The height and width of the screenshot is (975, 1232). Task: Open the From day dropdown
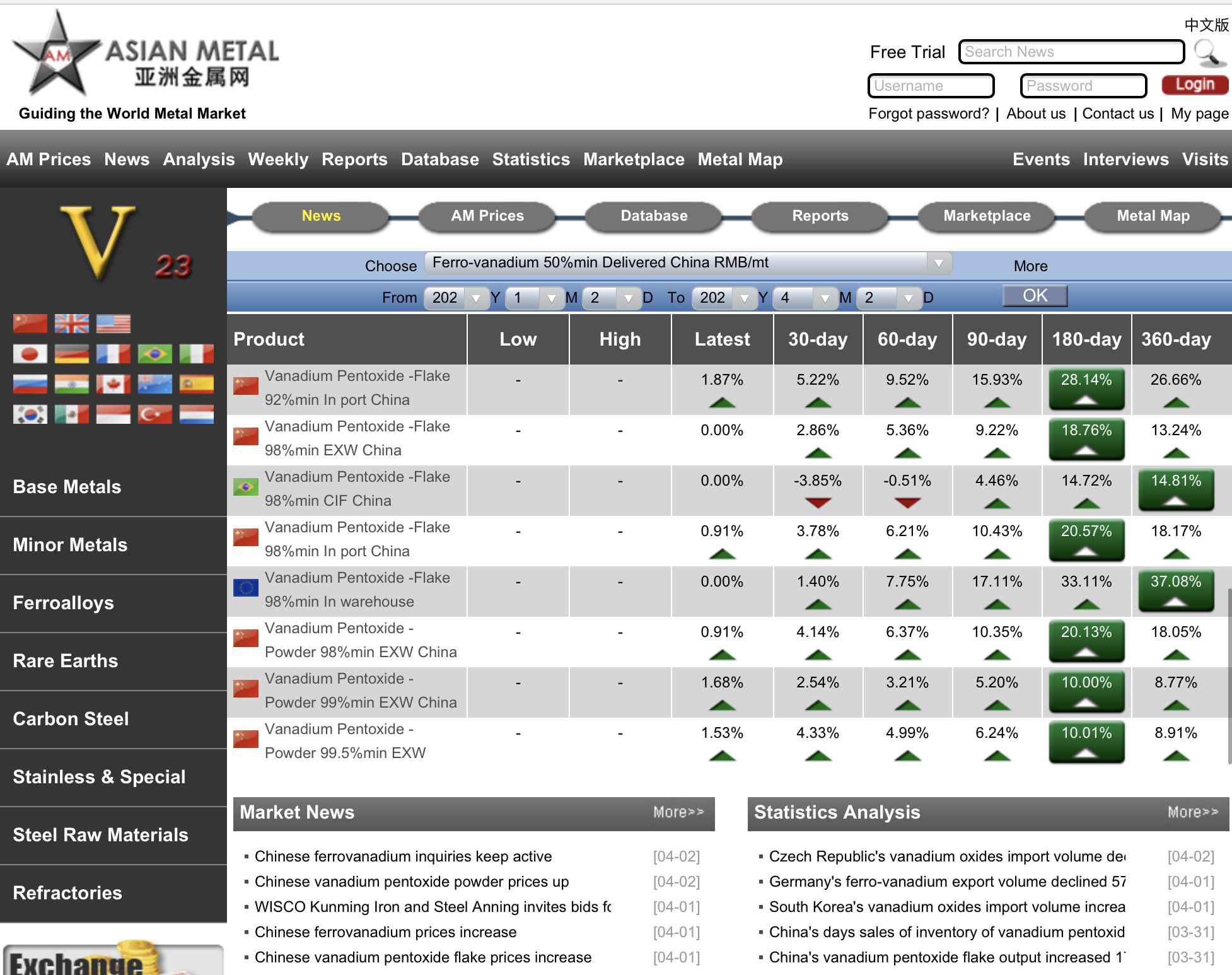pos(612,298)
